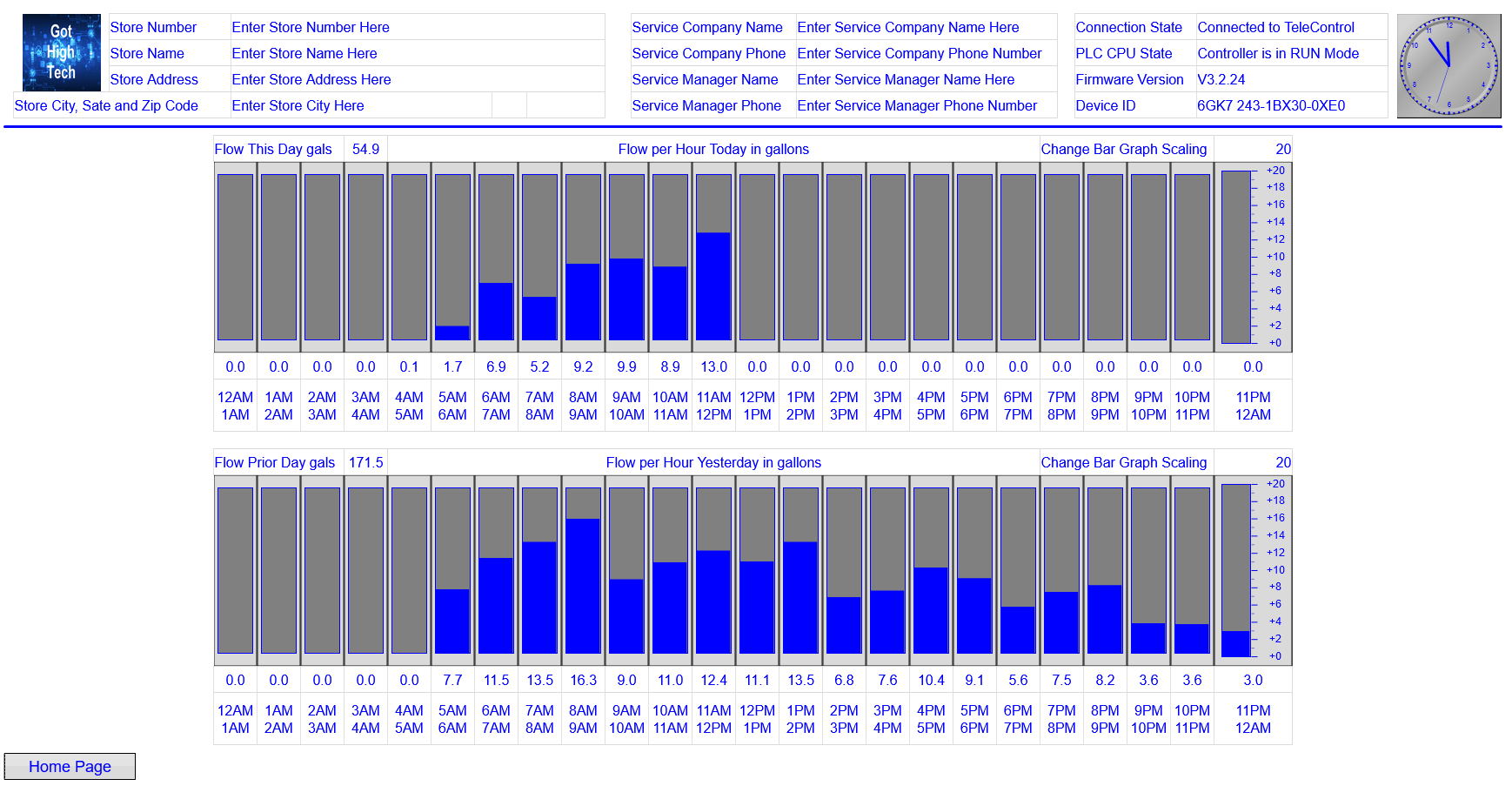Viewport: 1512px width, 786px height.
Task: Click yesterday's 1PM-2PM flow bar
Action: click(800, 570)
